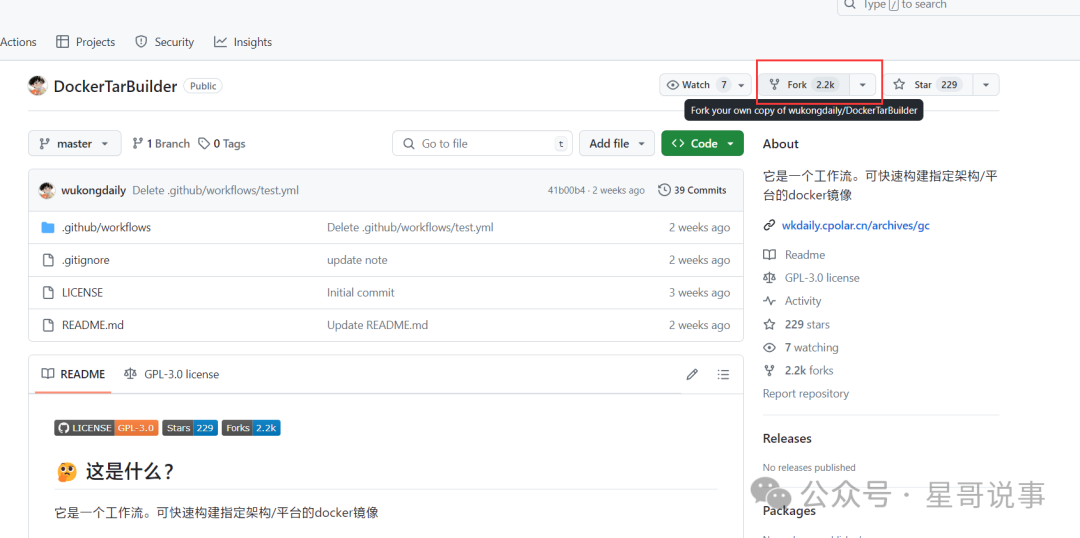Star the repository
1080x538 pixels.
[x=927, y=85]
